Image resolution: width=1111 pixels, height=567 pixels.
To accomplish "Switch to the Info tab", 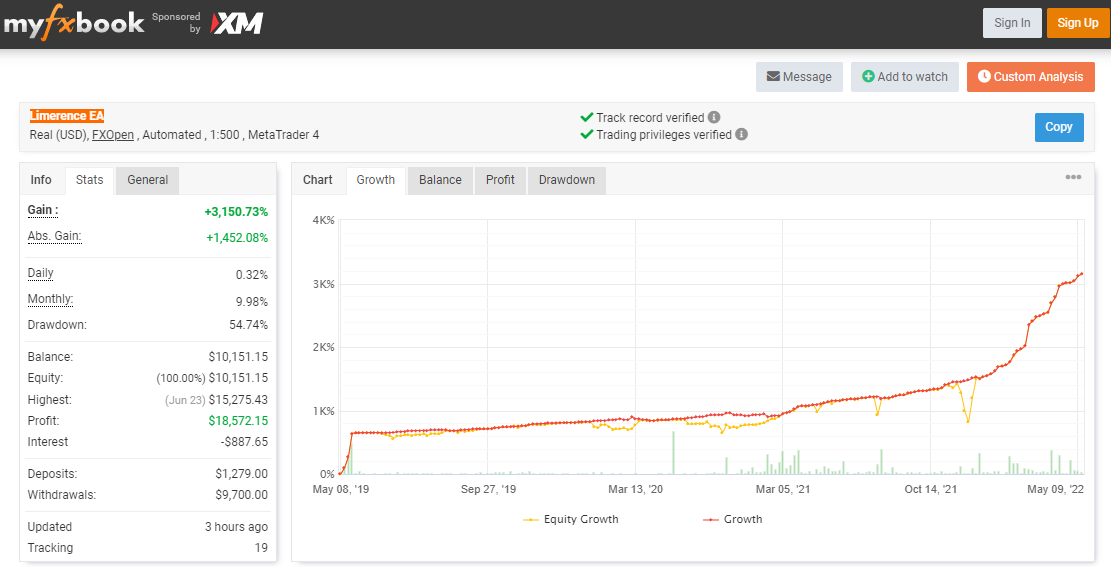I will tap(41, 180).
